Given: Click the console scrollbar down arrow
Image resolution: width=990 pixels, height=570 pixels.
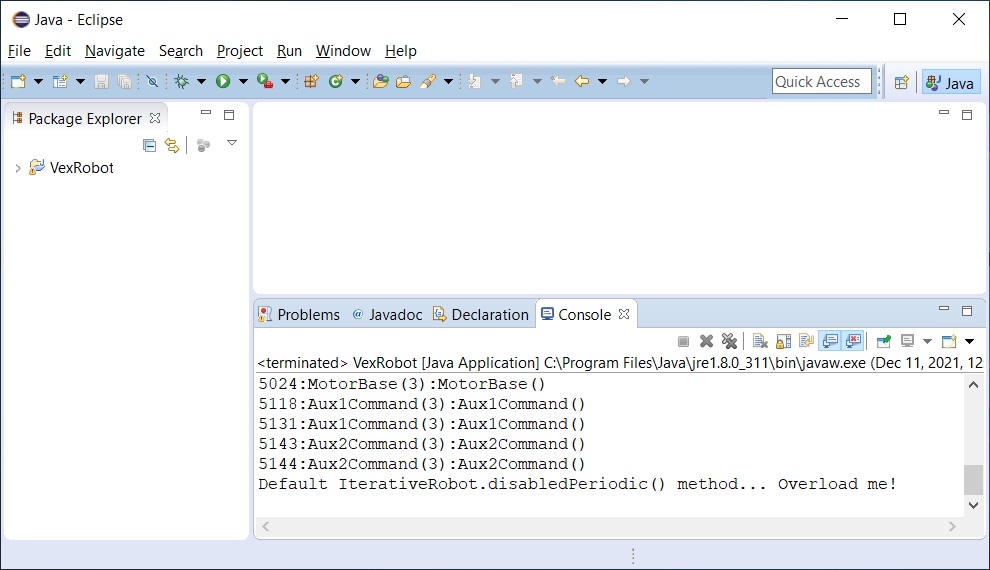Looking at the screenshot, I should coord(974,505).
